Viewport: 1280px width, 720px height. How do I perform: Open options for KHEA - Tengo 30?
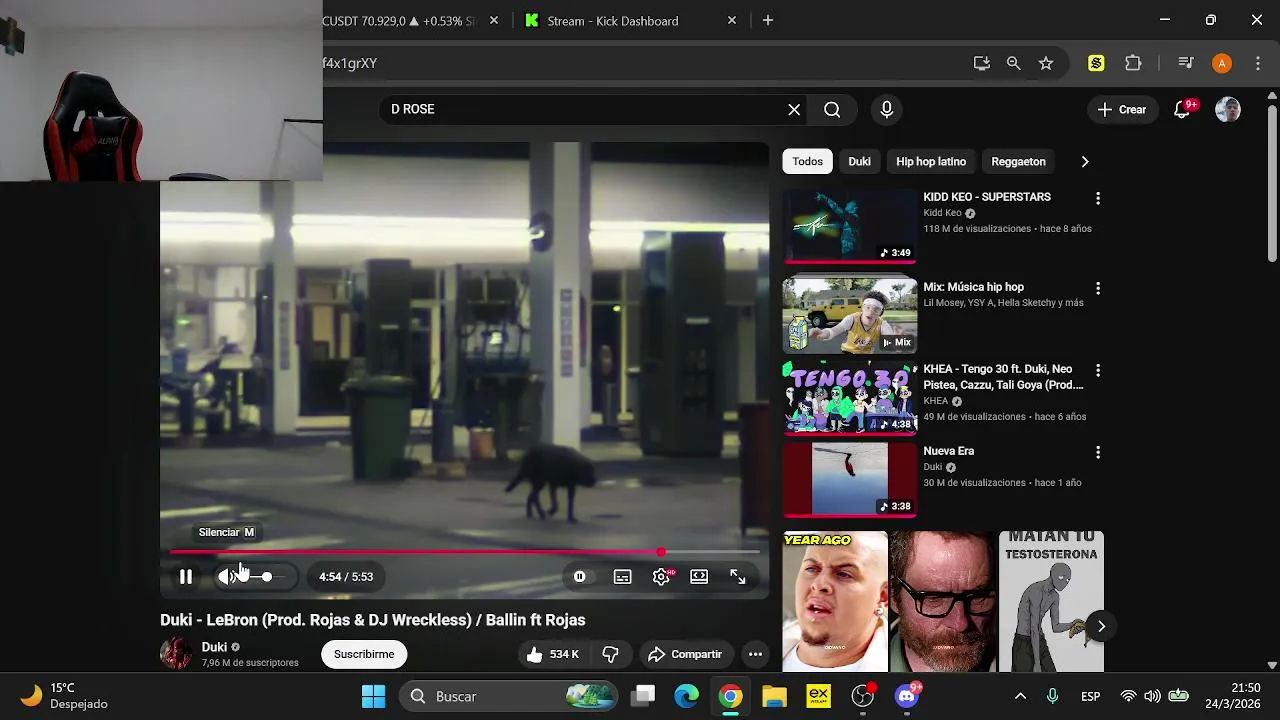1098,370
